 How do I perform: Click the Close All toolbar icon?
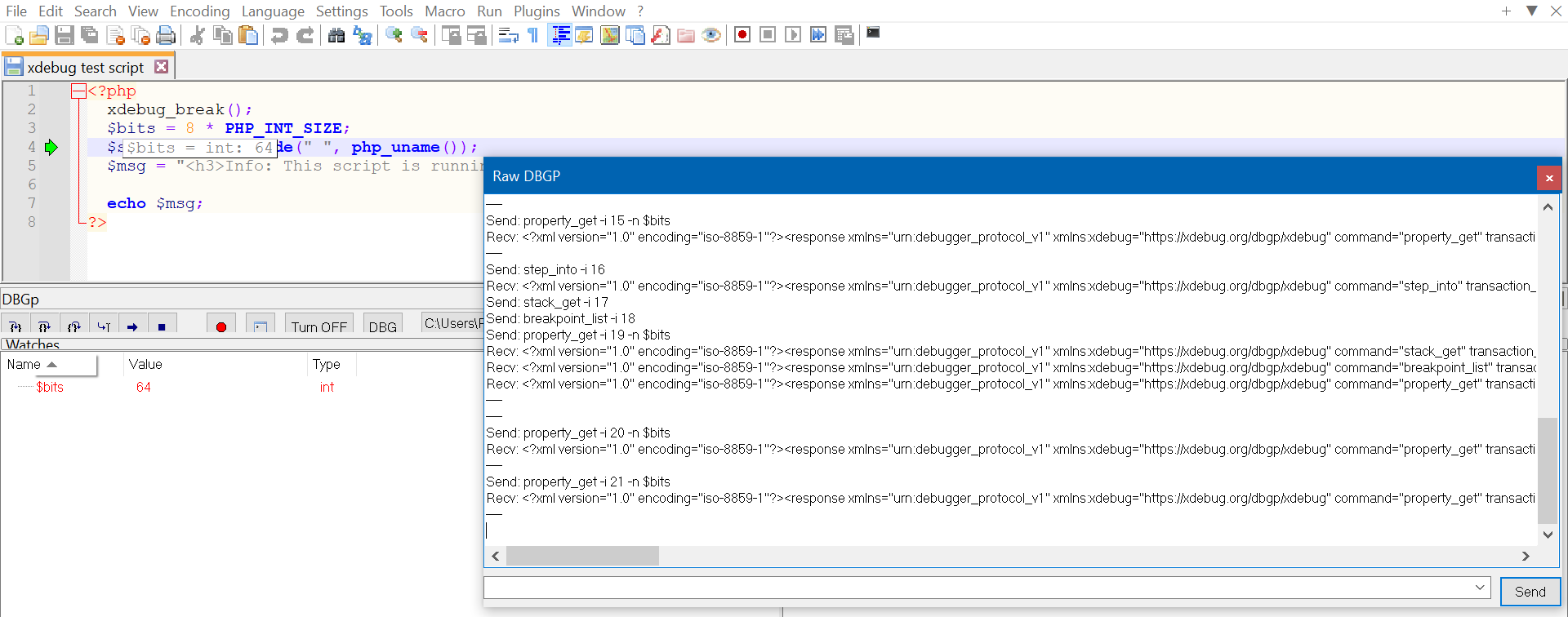[140, 35]
